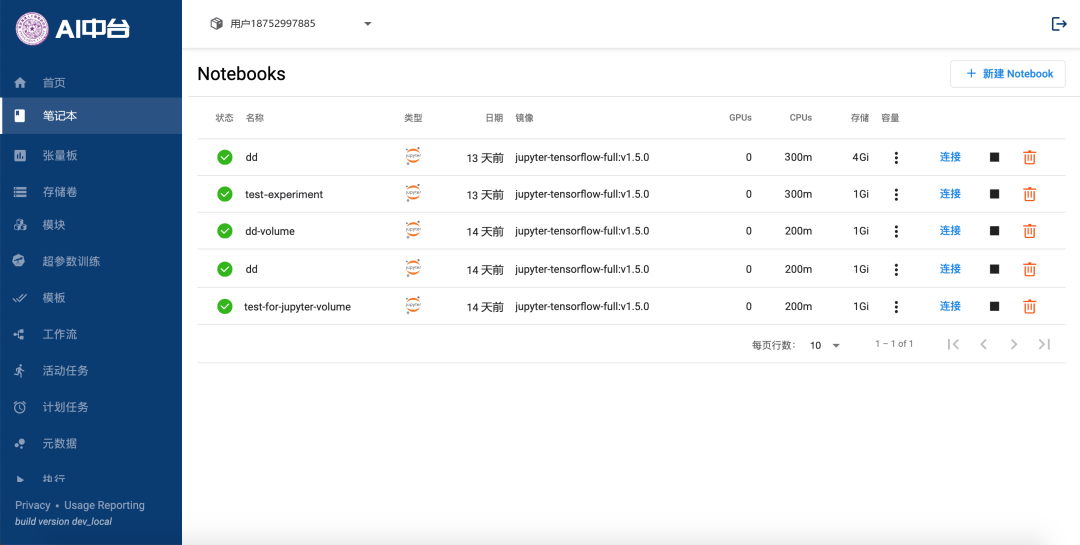This screenshot has width=1080, height=545.
Task: Click the test-experiment notebook name
Action: point(284,194)
